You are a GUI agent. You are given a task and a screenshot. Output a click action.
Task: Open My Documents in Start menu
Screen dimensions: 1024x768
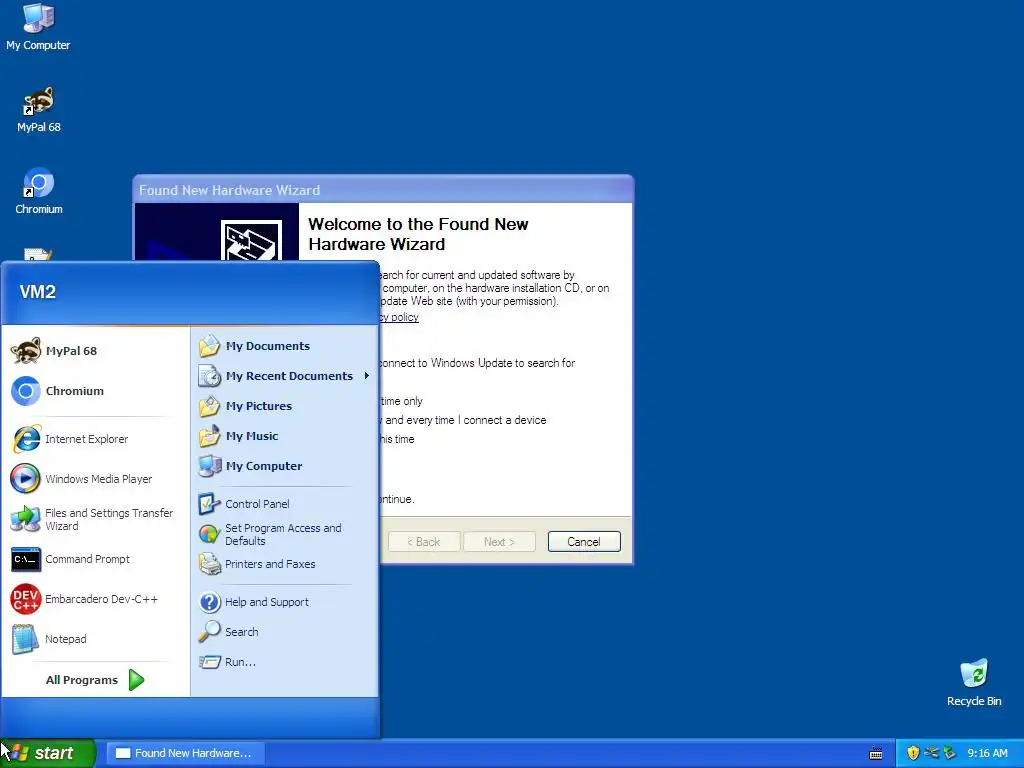[x=284, y=345]
